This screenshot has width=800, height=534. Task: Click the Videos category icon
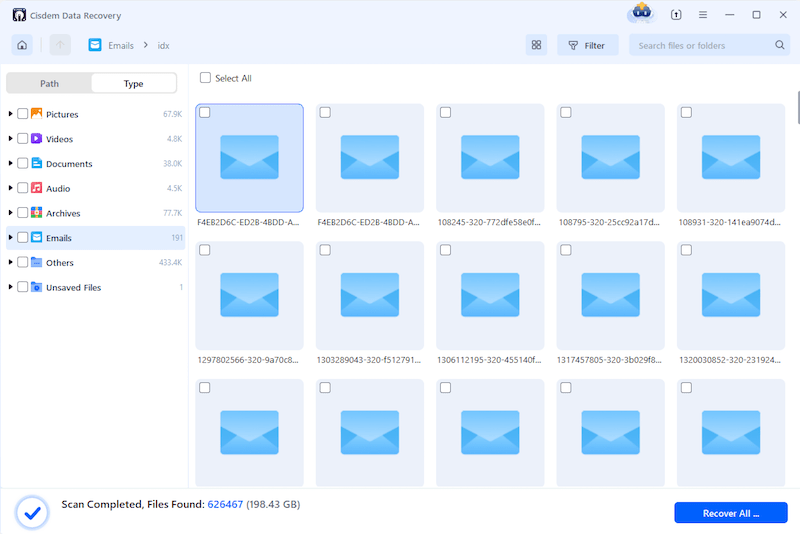36,138
